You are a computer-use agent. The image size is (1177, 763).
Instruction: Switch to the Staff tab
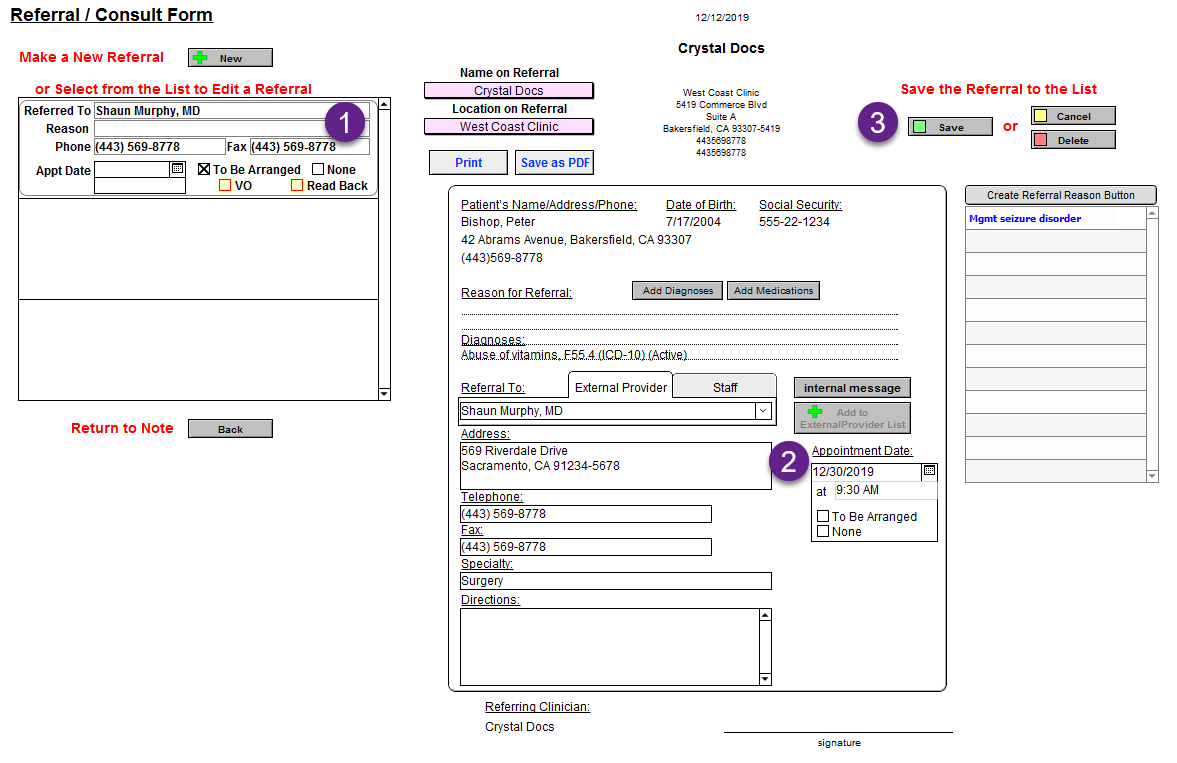[725, 388]
